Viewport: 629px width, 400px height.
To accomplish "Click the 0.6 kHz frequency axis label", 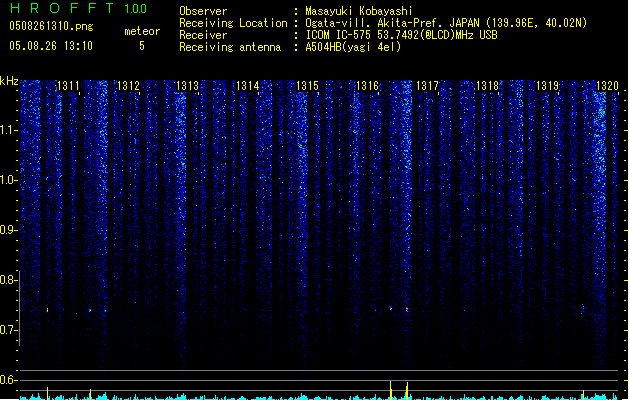I will [x=8, y=380].
